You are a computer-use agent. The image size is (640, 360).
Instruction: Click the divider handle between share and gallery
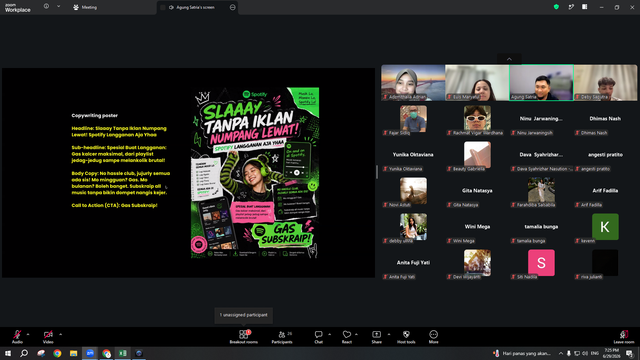377,172
